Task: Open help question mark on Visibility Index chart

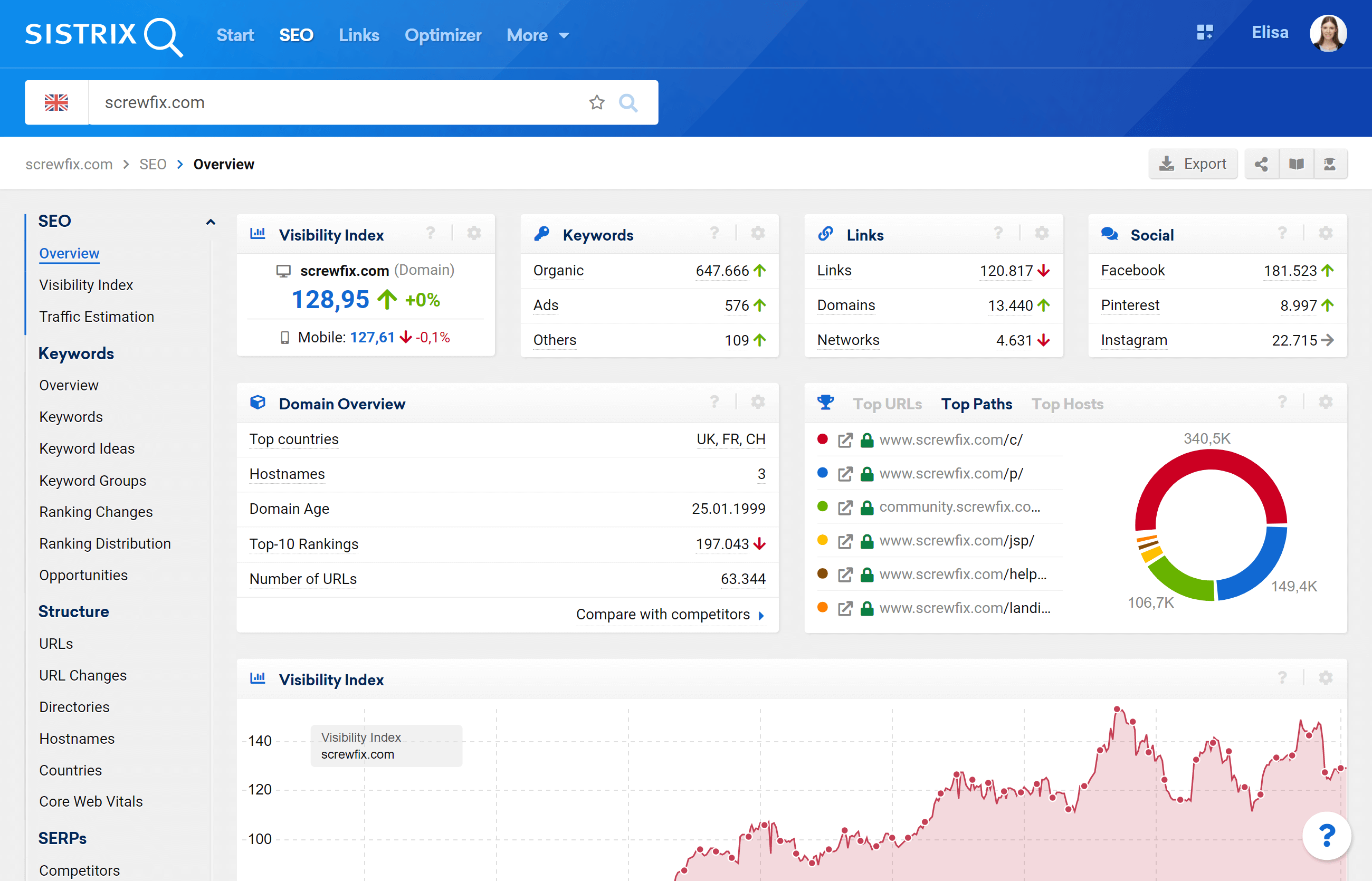Action: coord(1282,678)
